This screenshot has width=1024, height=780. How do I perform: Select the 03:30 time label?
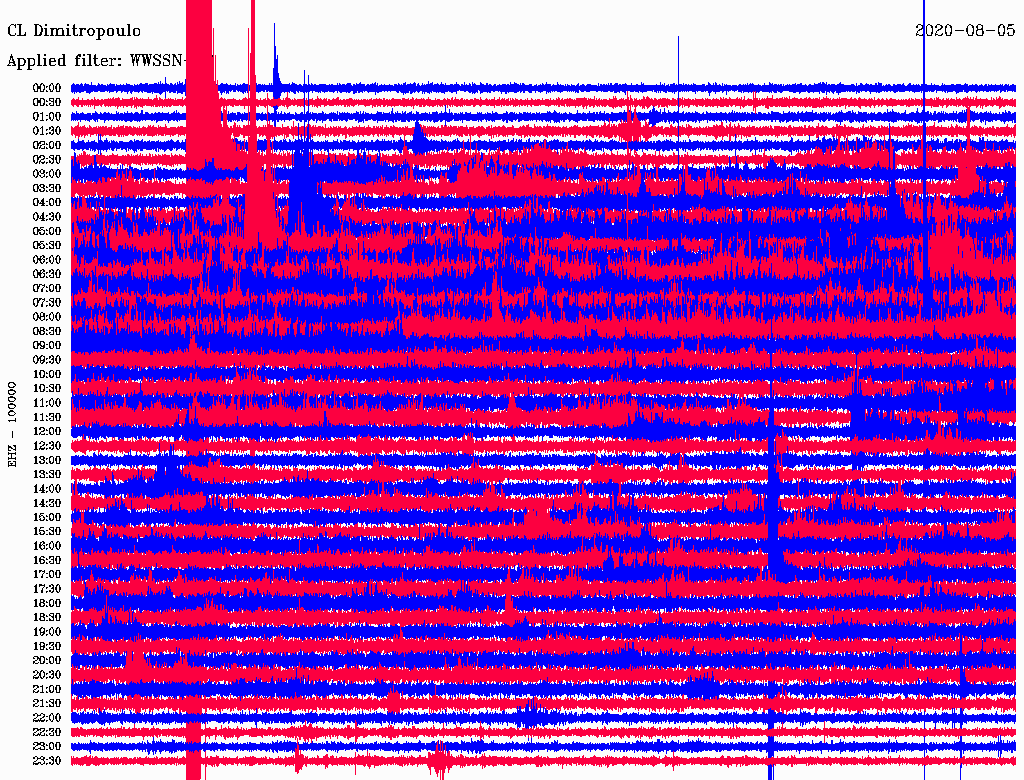click(47, 188)
